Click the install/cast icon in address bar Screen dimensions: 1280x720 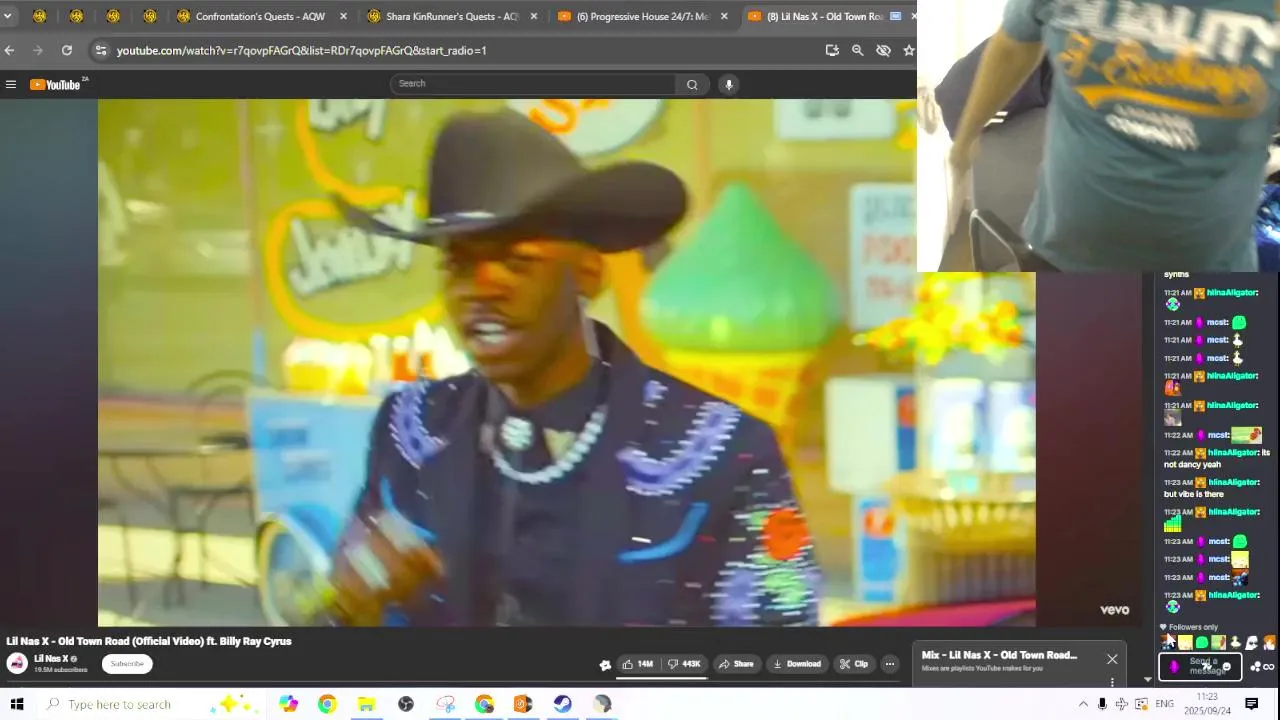831,50
